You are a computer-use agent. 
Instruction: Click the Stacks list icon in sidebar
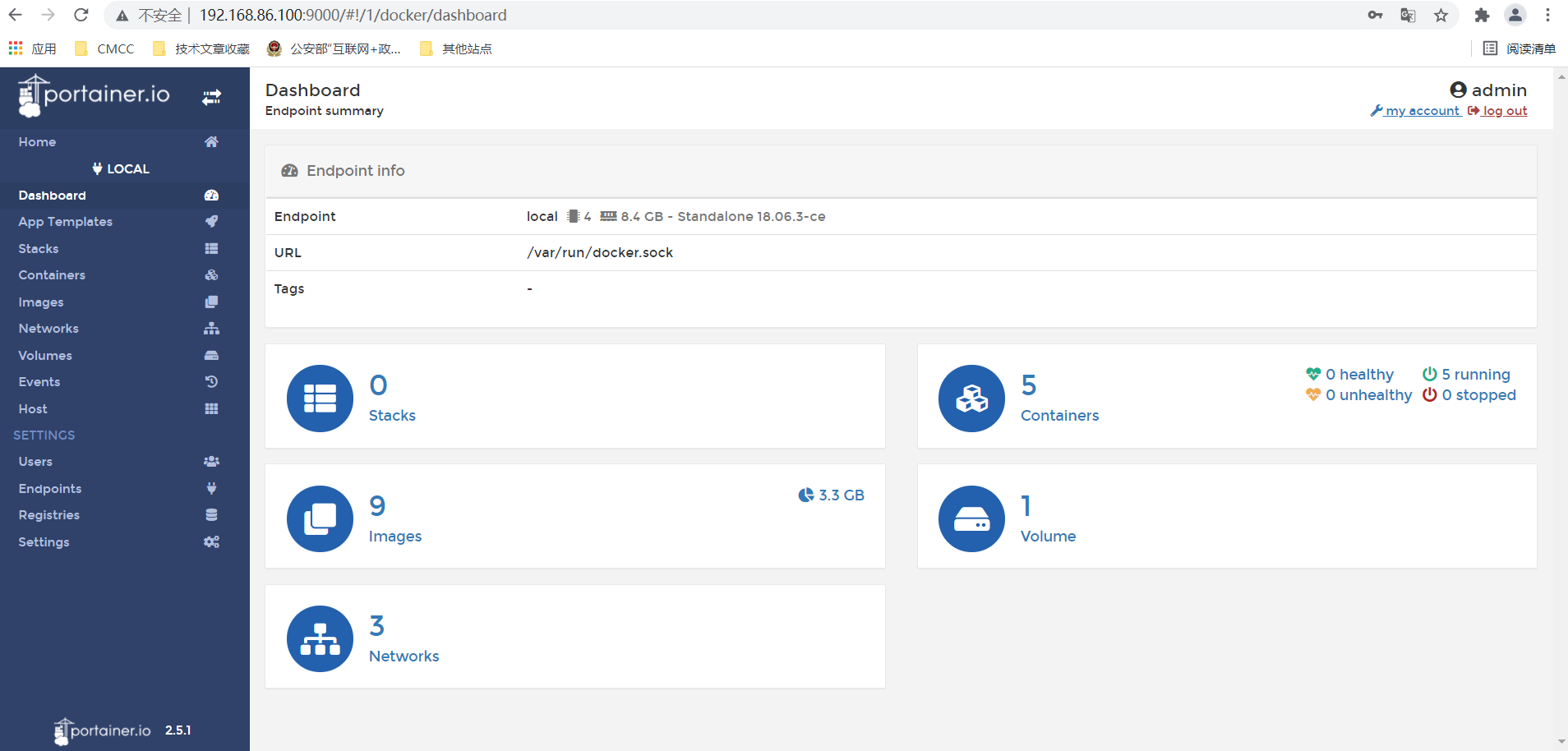pos(211,248)
